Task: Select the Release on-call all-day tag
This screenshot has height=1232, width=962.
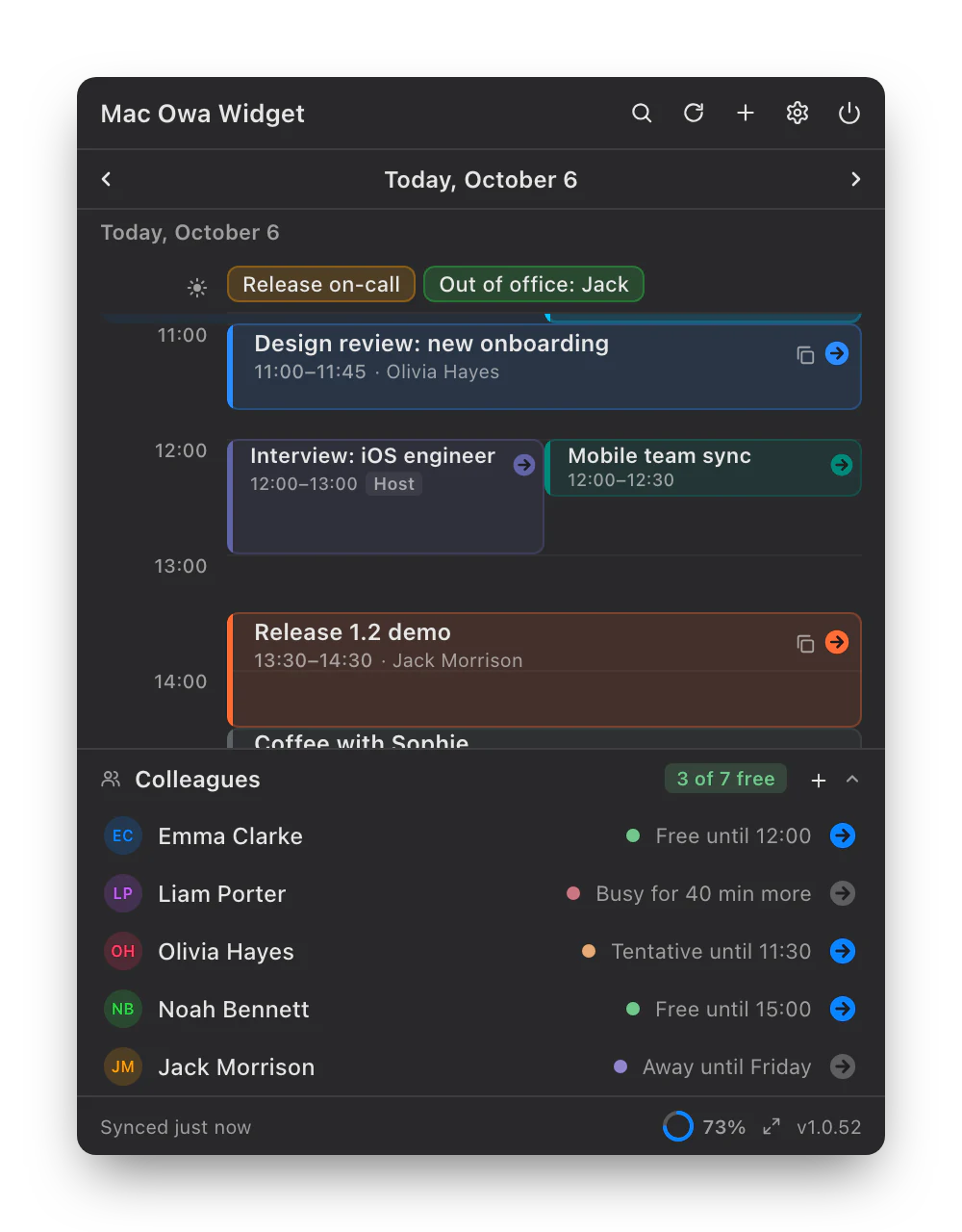Action: (x=321, y=284)
